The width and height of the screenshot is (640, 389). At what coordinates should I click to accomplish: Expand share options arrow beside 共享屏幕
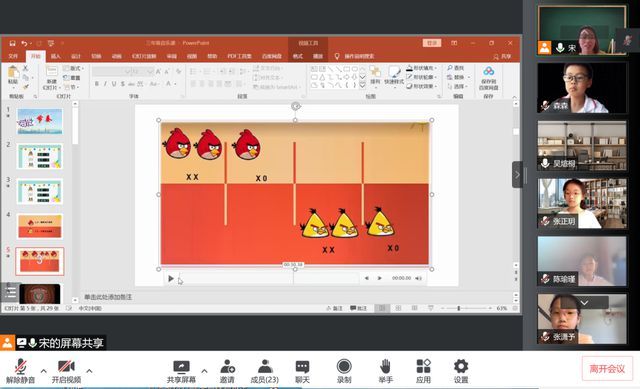pyautogui.click(x=204, y=371)
